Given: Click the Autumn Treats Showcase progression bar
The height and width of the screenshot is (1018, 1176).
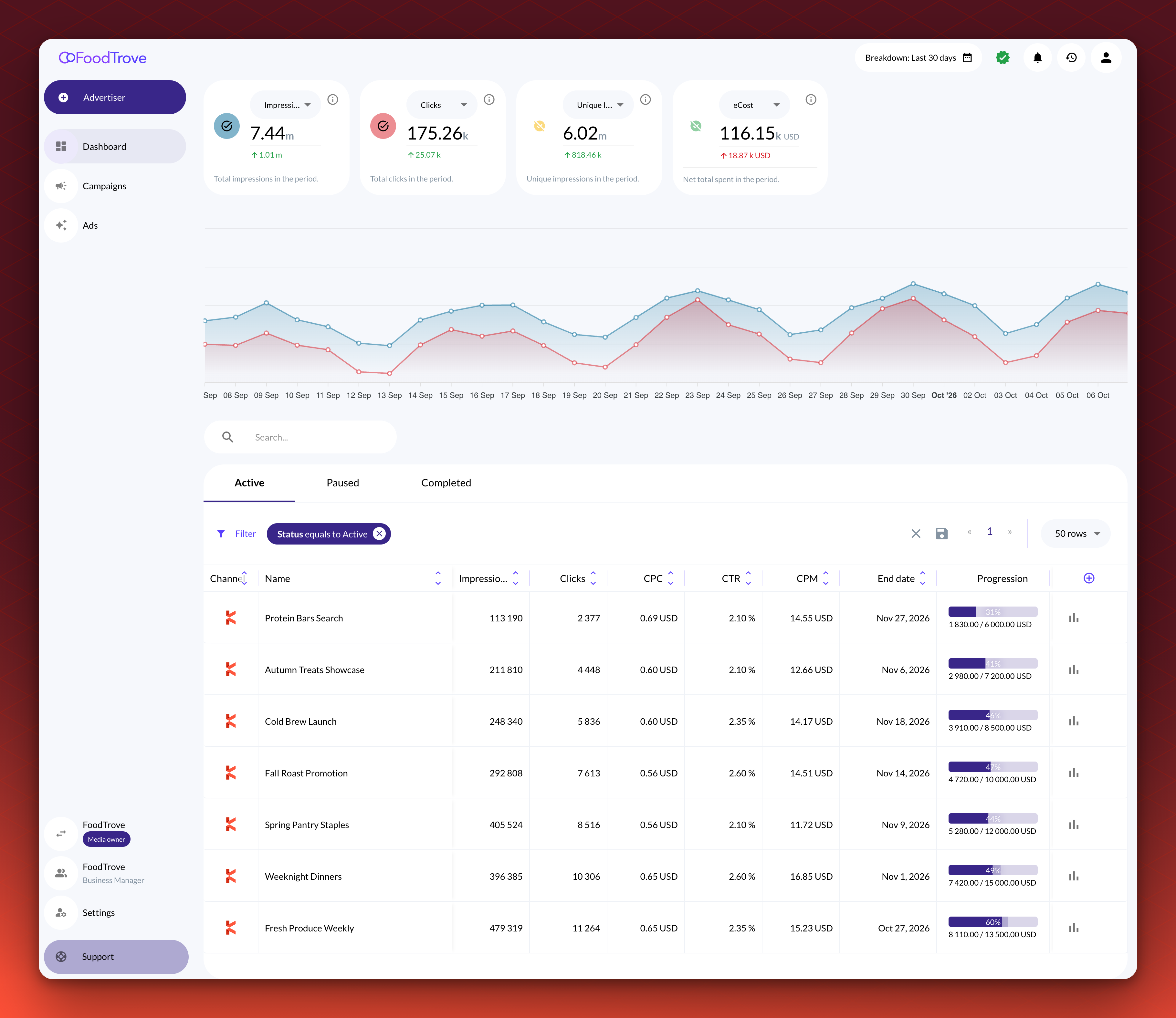Looking at the screenshot, I should (992, 663).
